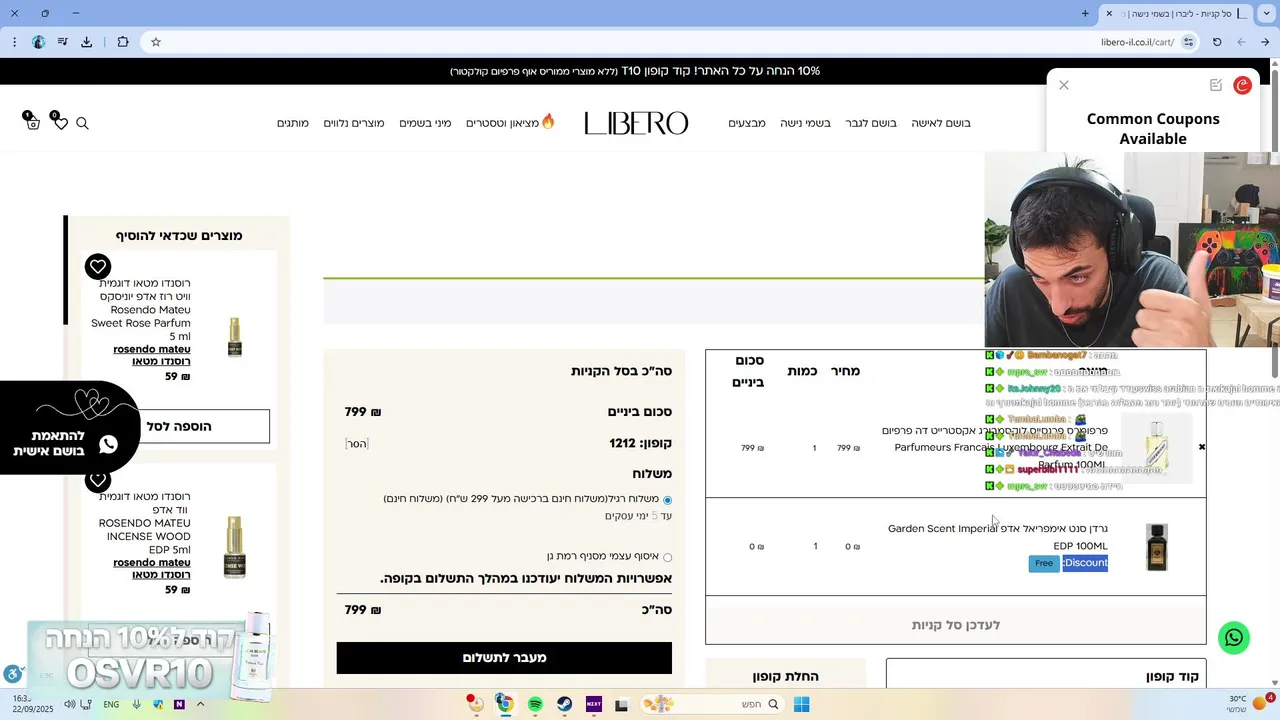Select self-pickup from Ramat Gan radio option

tap(667, 557)
